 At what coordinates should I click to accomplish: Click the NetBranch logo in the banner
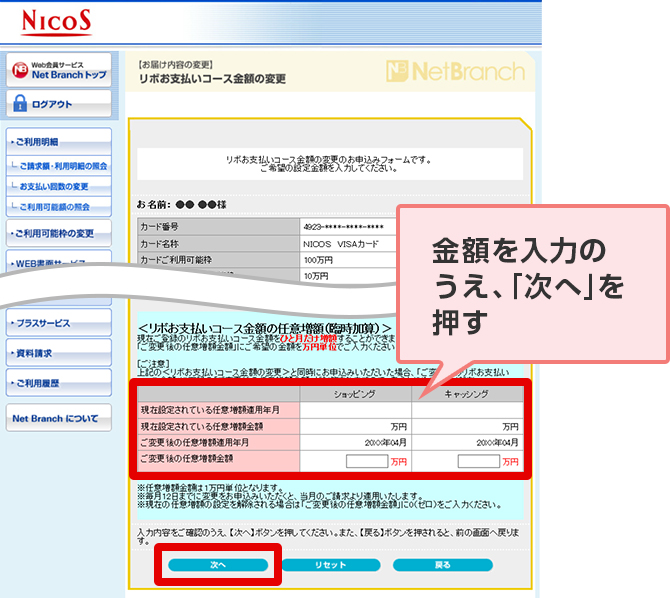(x=455, y=71)
